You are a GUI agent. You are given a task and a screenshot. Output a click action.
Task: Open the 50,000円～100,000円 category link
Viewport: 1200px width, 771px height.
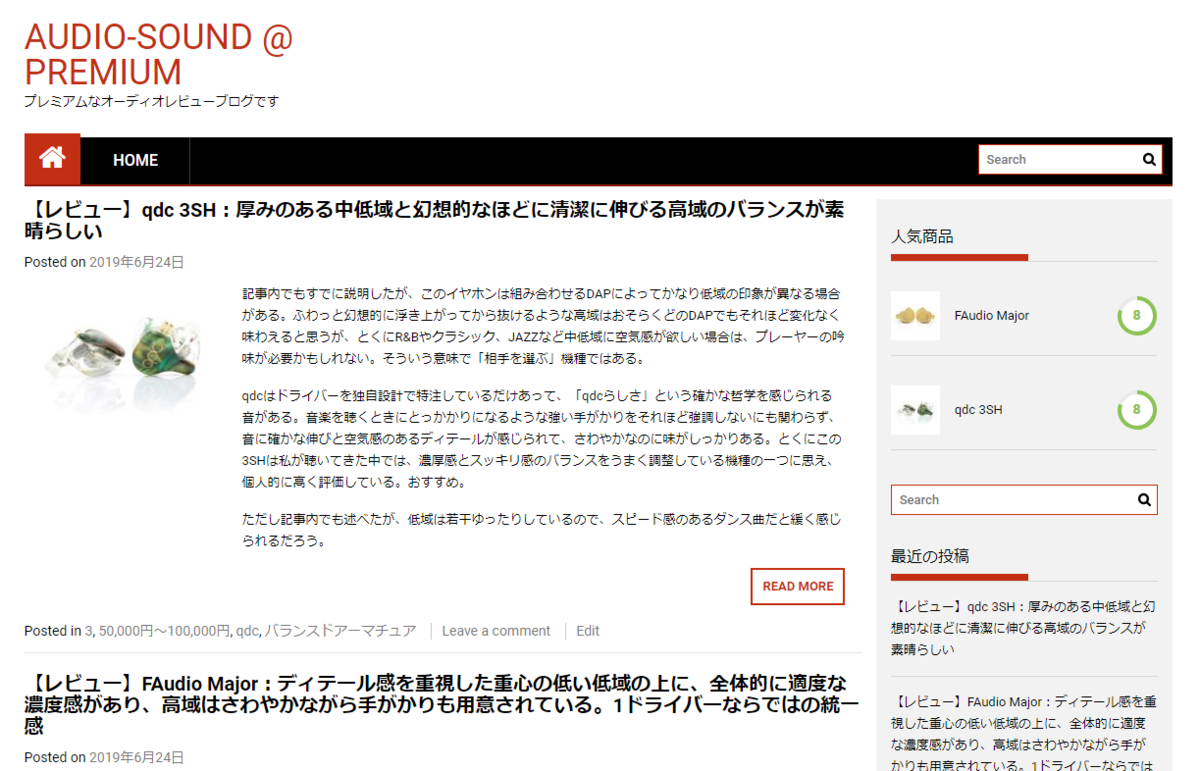164,631
